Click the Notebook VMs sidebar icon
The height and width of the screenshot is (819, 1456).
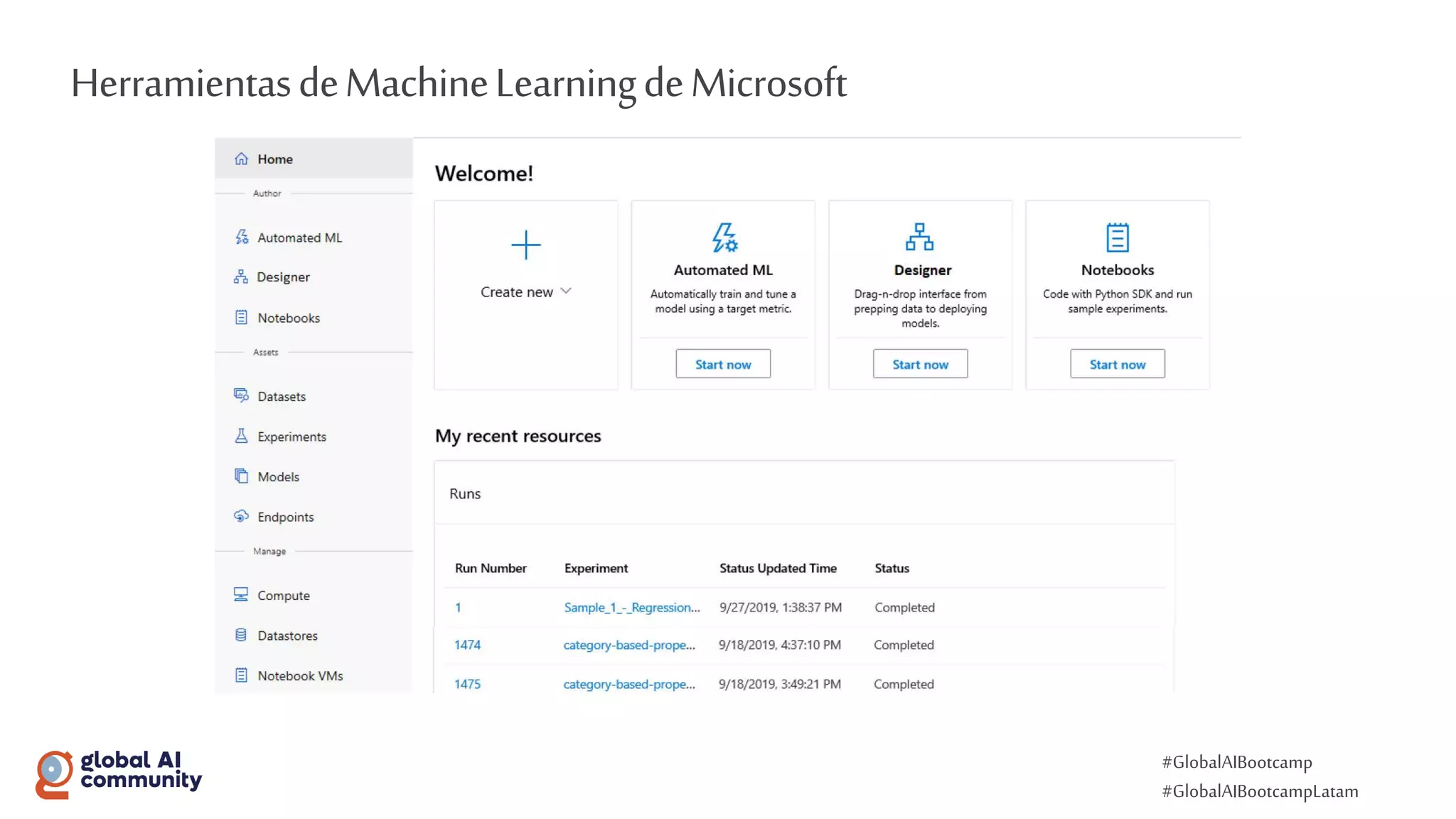[x=242, y=675]
